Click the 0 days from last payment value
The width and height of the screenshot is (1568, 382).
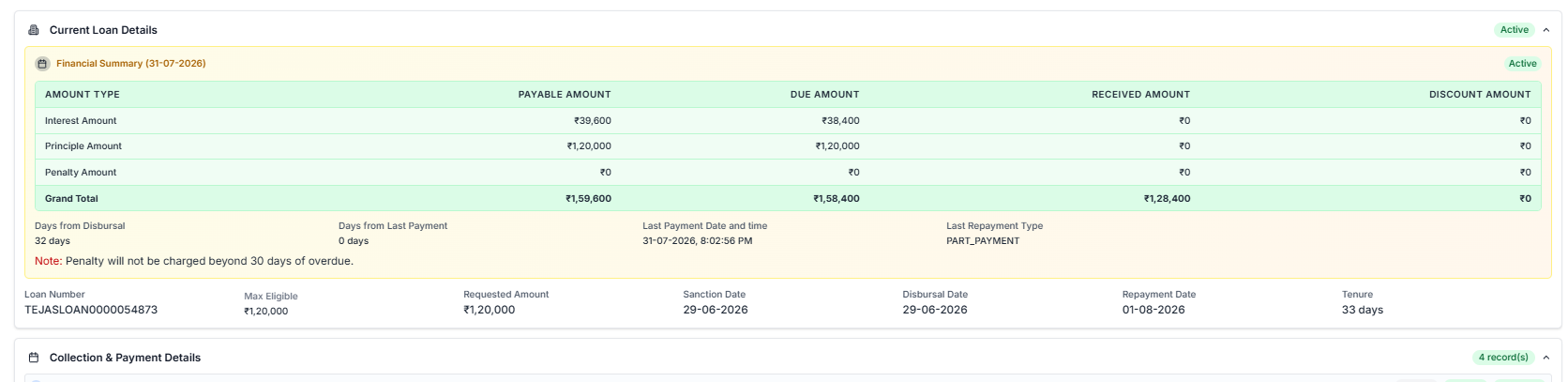point(354,241)
